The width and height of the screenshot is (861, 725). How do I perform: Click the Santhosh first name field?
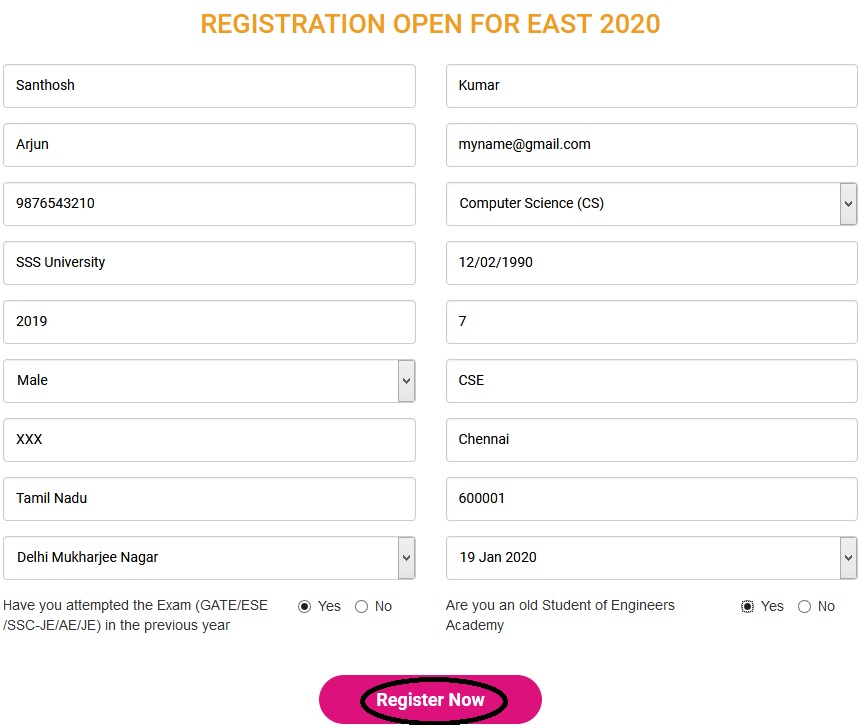[209, 86]
